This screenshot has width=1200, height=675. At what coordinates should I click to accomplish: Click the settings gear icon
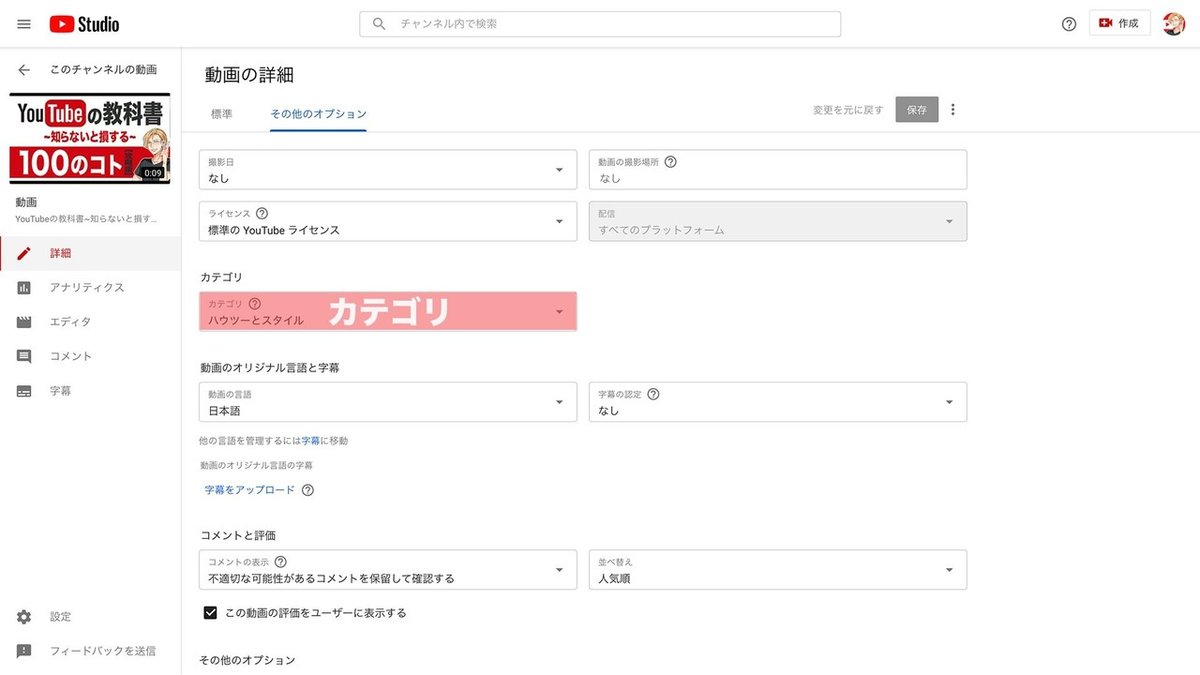[x=24, y=617]
